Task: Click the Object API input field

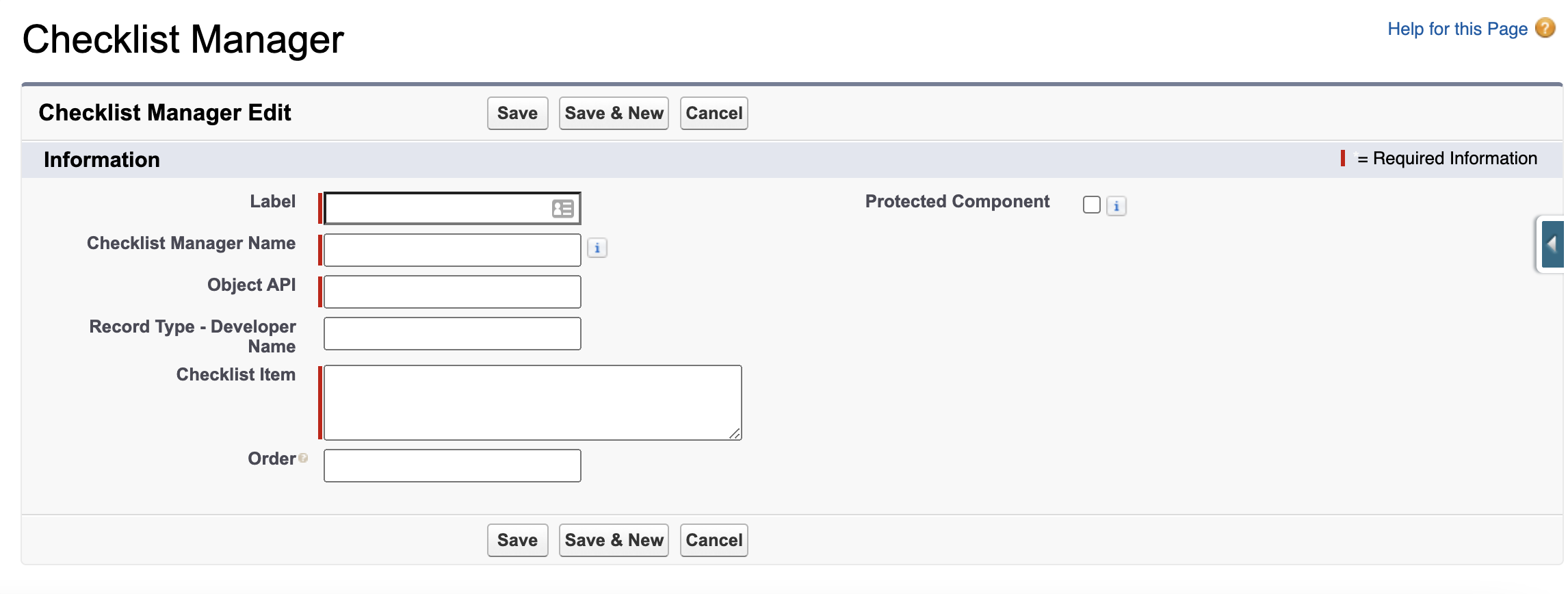Action: [452, 291]
